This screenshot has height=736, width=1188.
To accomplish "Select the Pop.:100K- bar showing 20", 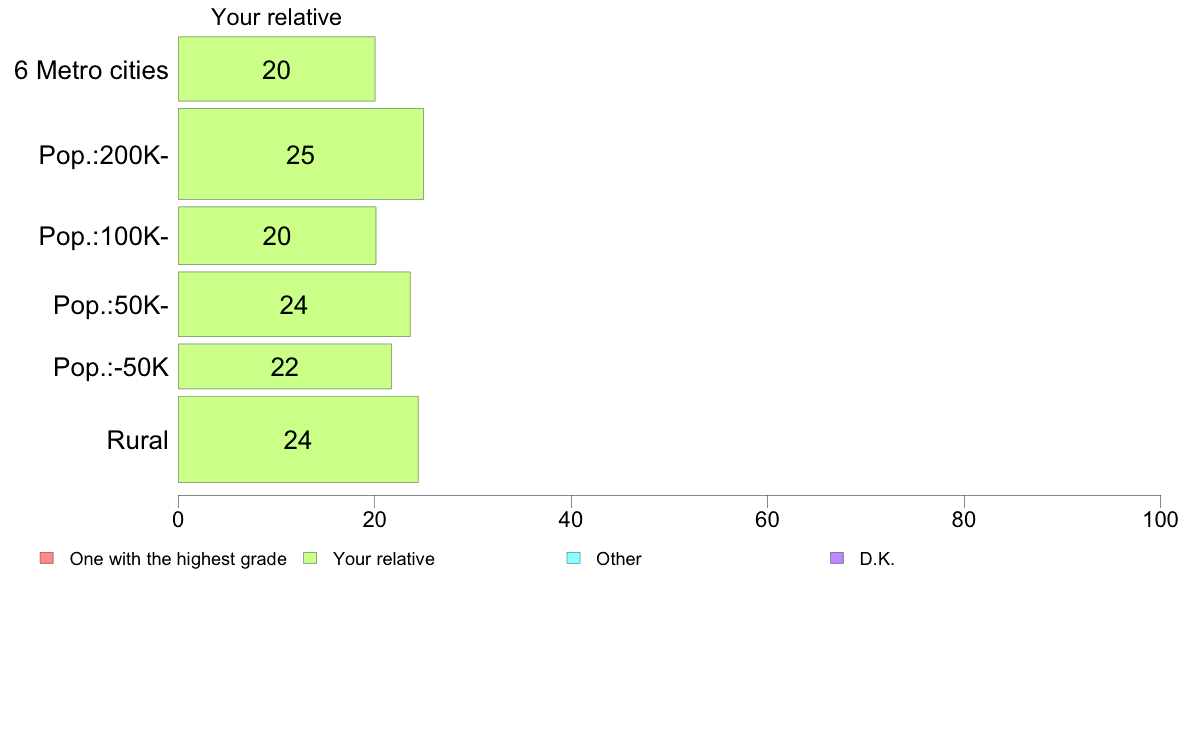I will click(x=277, y=236).
